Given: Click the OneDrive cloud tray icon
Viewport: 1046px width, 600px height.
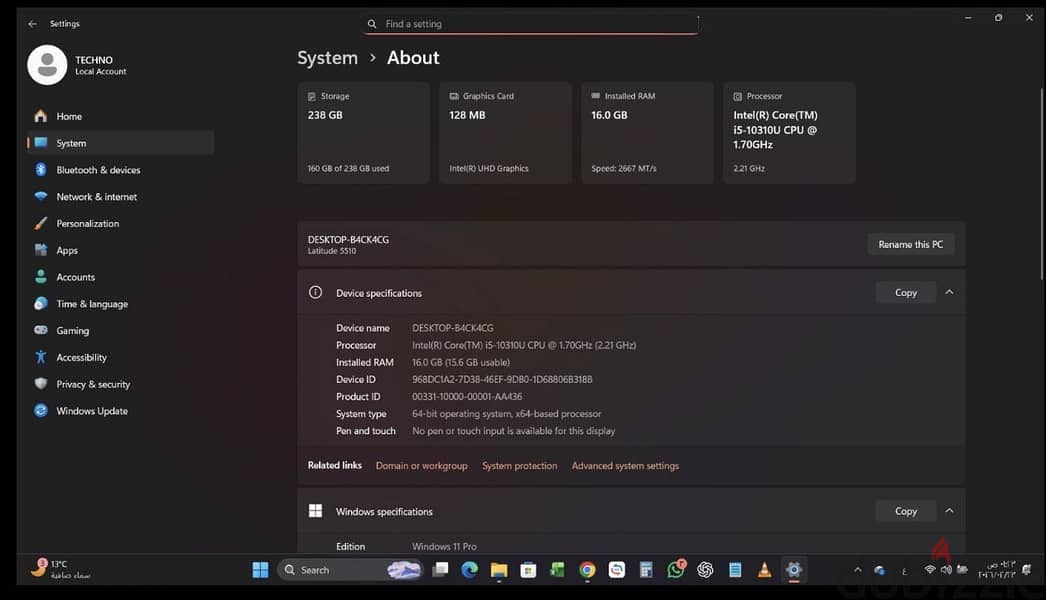Looking at the screenshot, I should (880, 571).
